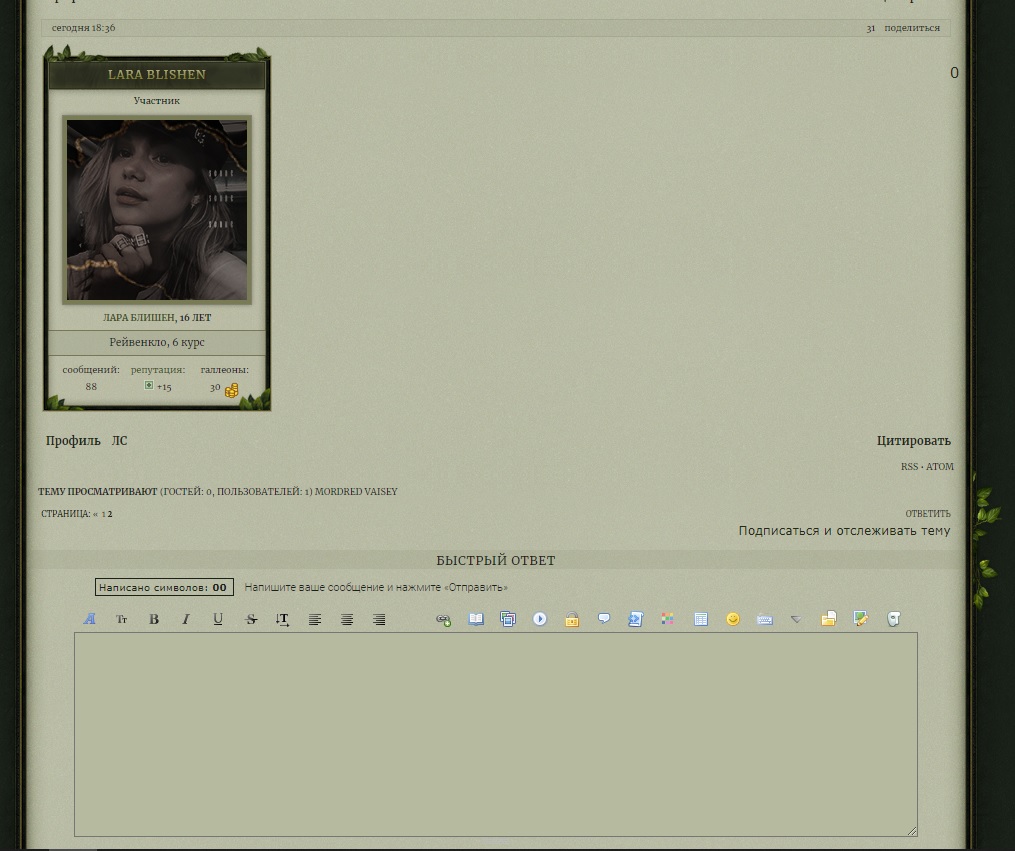Screen dimensions: 1015x851
Task: Click the message count 88
Action: coord(91,386)
